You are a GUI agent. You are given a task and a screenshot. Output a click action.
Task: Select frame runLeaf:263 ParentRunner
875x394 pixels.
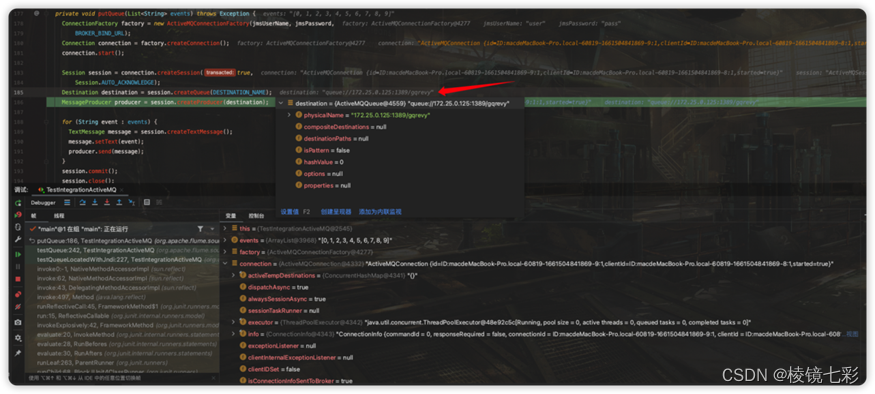pyautogui.click(x=122, y=363)
